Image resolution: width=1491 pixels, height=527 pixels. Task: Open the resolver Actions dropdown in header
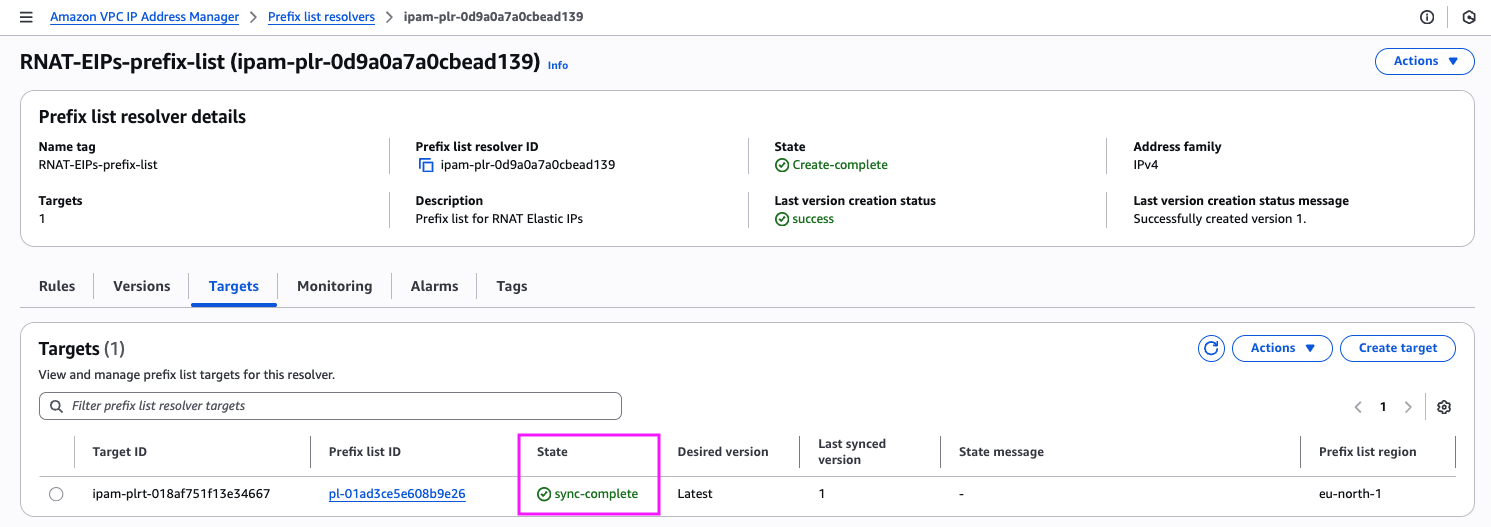click(x=1425, y=61)
